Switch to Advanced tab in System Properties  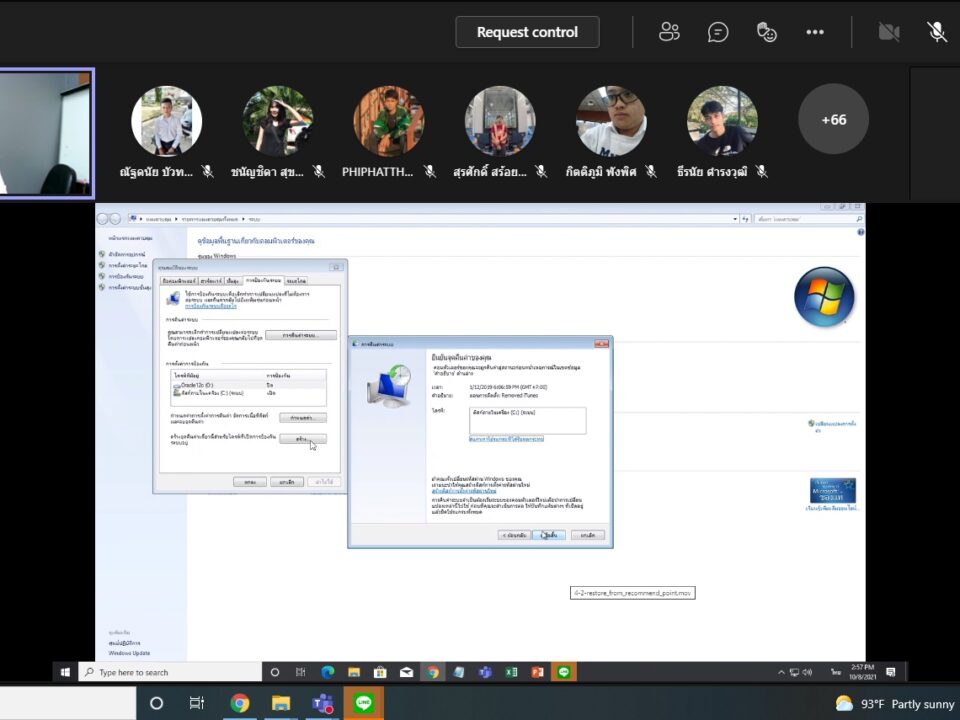pos(233,280)
